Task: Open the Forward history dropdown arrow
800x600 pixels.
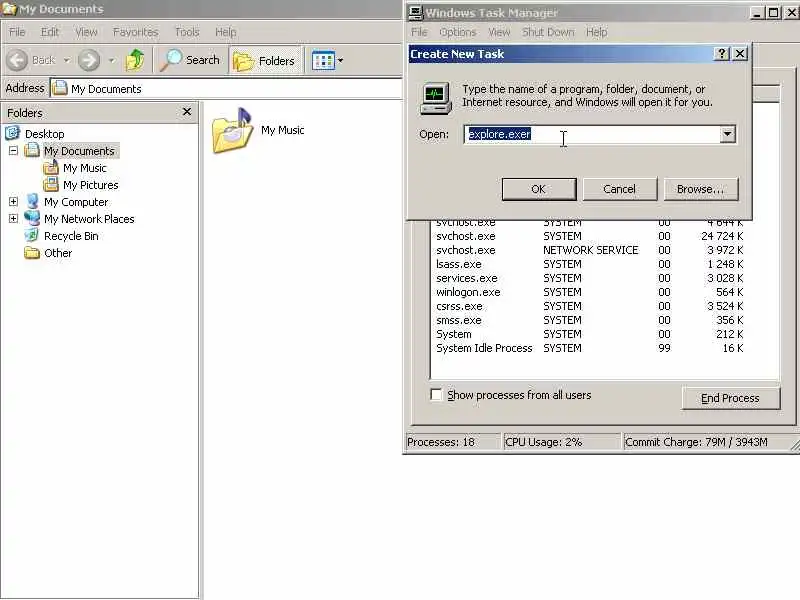Action: pyautogui.click(x=112, y=60)
